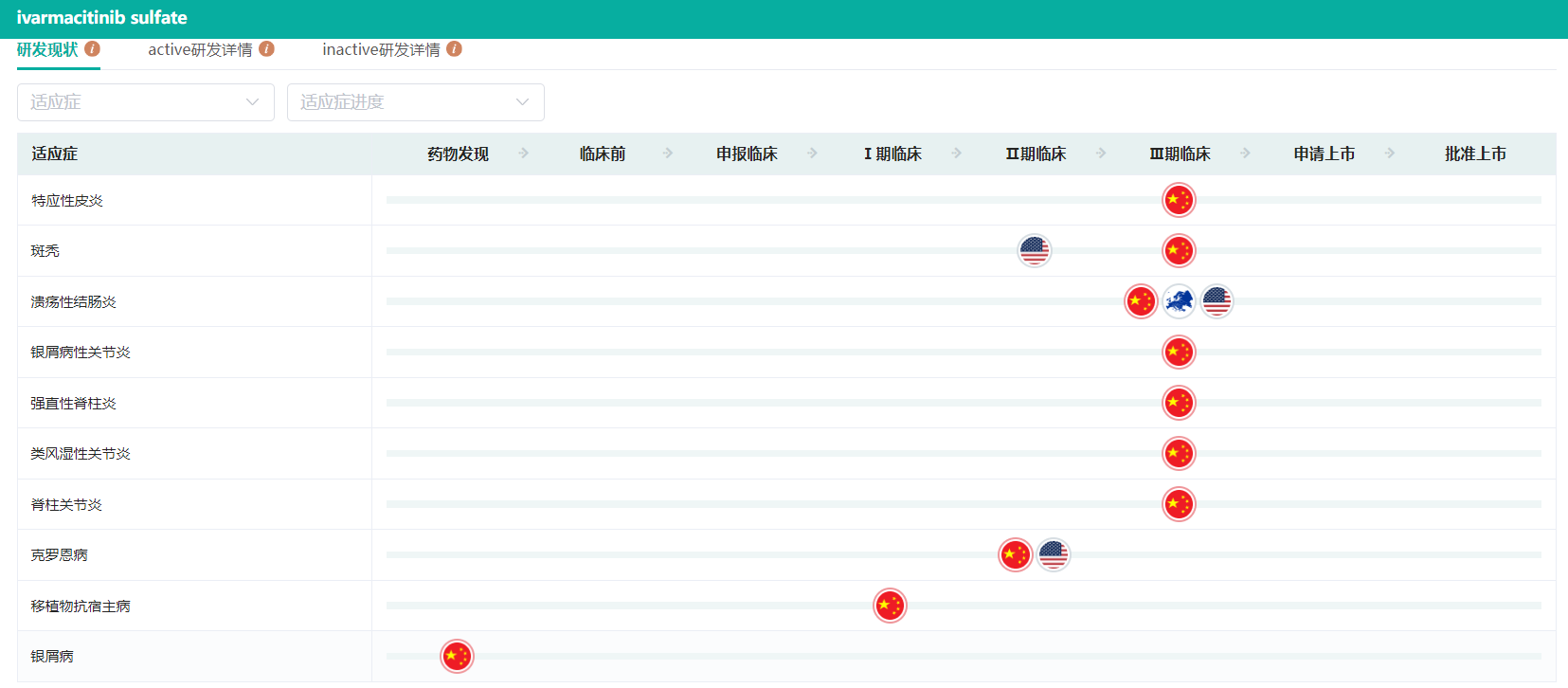Open the 适应症进度 dropdown filter
Screen dimensions: 1568x688
[x=415, y=102]
